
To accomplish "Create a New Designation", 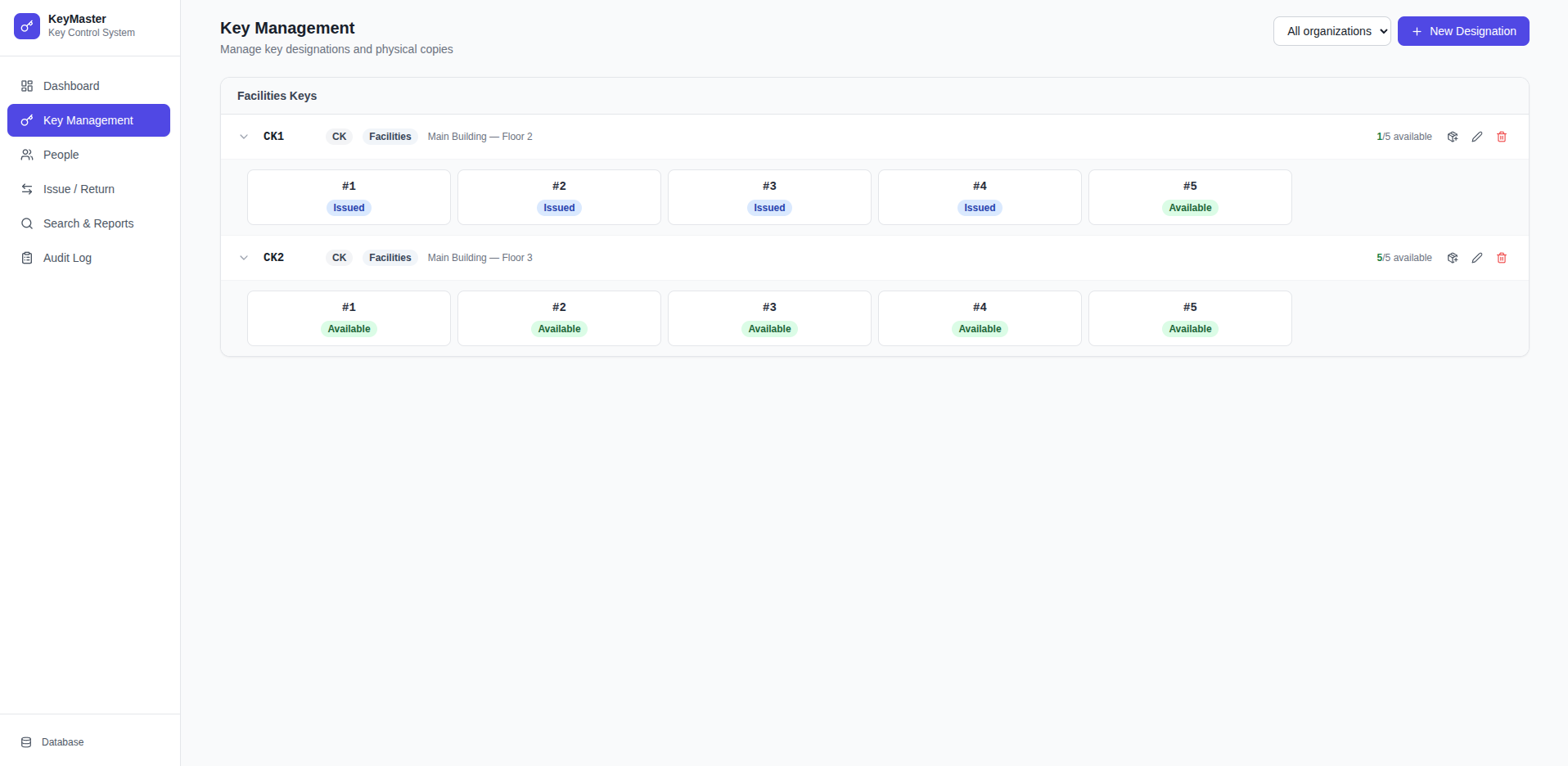I will tap(1463, 31).
